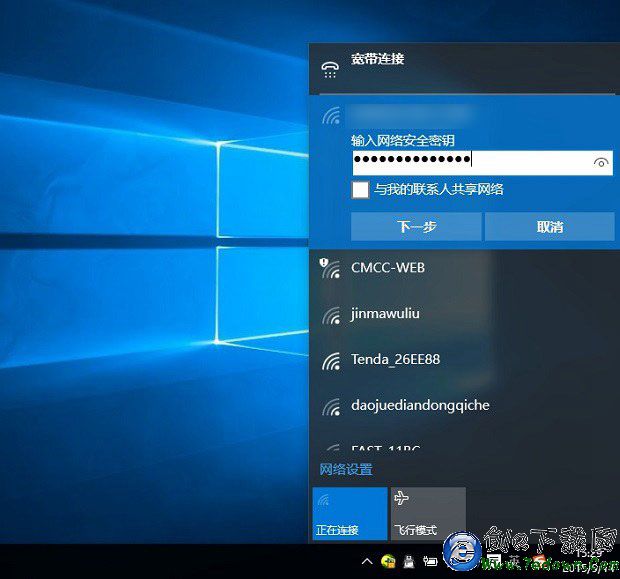620x579 pixels.
Task: Click the CMCC-WEB unsecured Wi-Fi icon
Action: pos(330,268)
